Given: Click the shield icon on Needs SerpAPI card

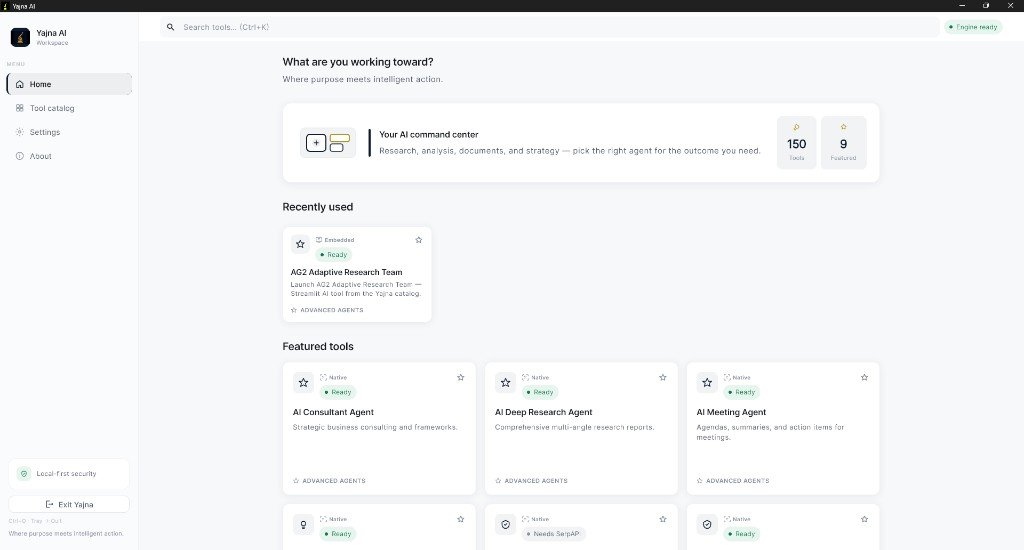Looking at the screenshot, I should click(x=505, y=525).
